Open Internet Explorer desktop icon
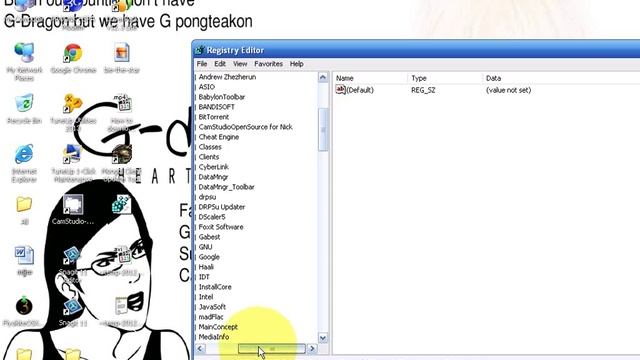 pyautogui.click(x=24, y=163)
